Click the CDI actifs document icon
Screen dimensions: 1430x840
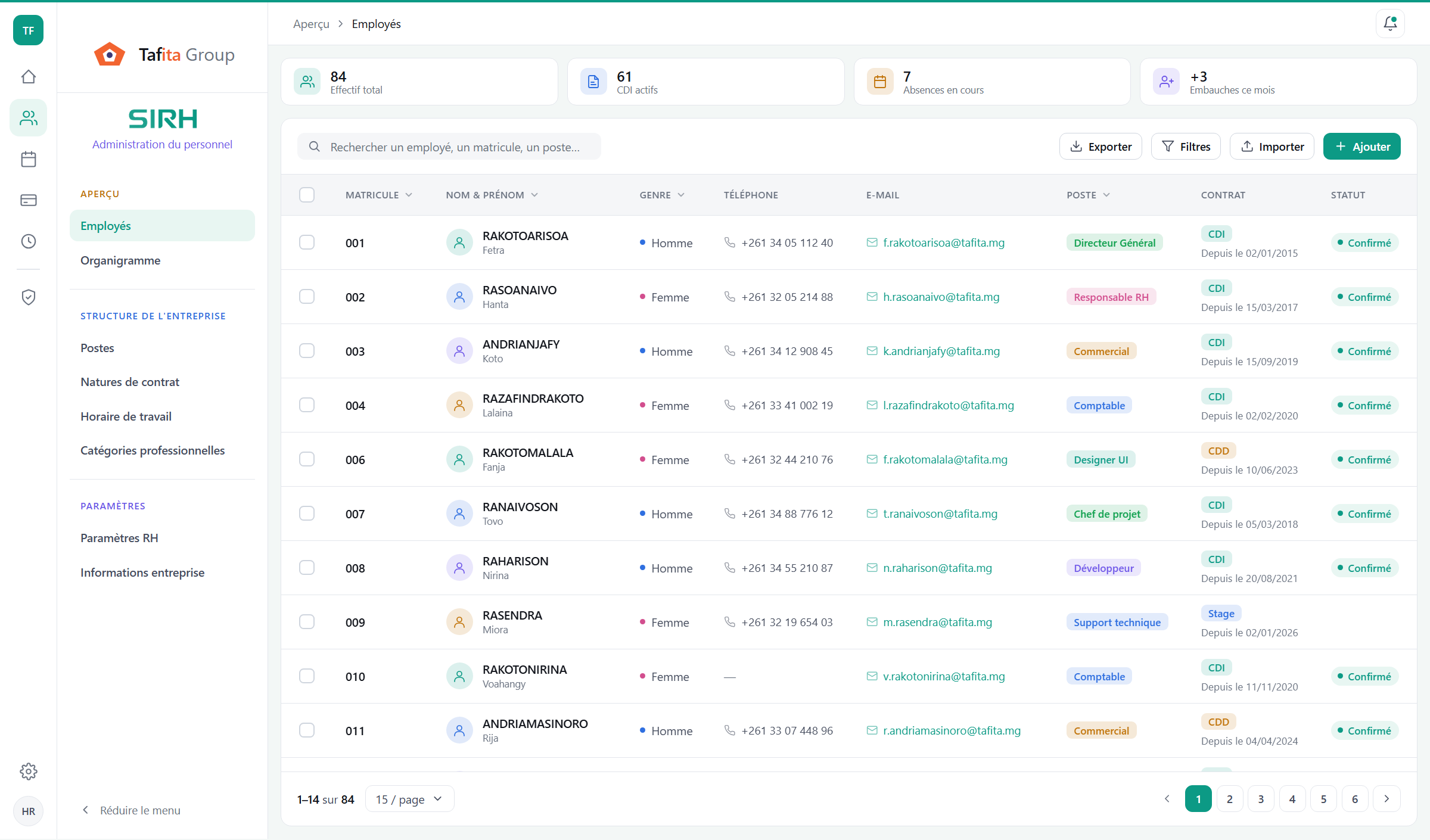click(x=593, y=82)
